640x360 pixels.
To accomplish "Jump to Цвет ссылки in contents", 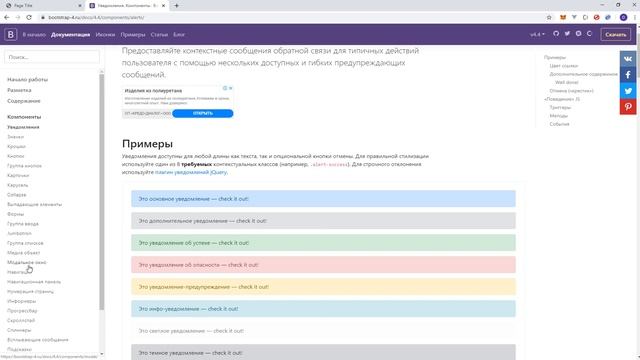I will [x=563, y=66].
